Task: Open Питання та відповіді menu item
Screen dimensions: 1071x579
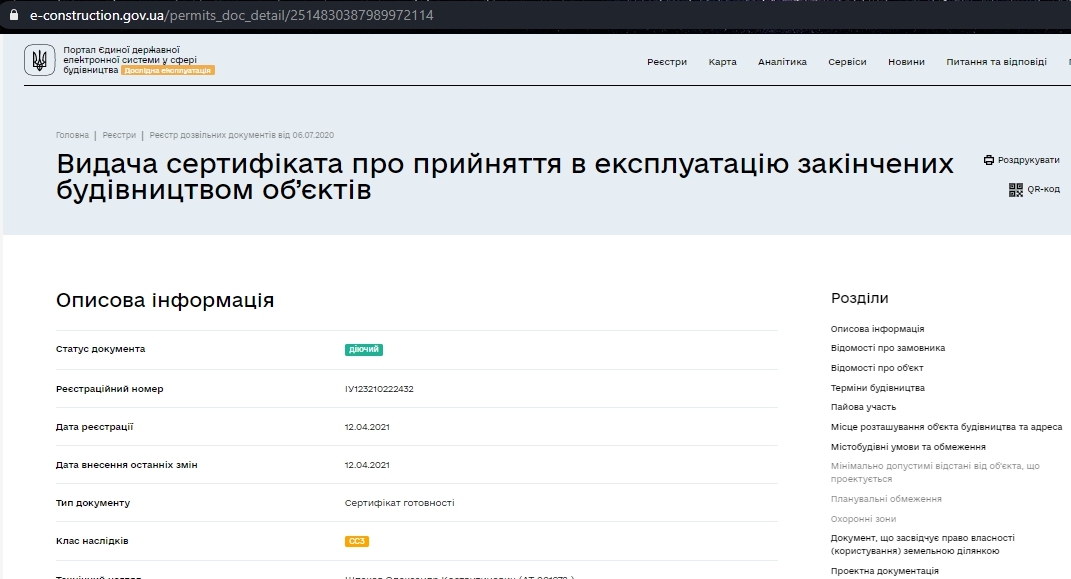Action: click(x=996, y=61)
